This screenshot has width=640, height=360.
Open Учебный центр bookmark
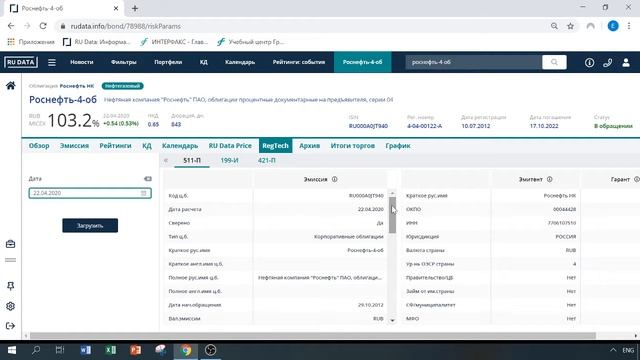(x=251, y=42)
